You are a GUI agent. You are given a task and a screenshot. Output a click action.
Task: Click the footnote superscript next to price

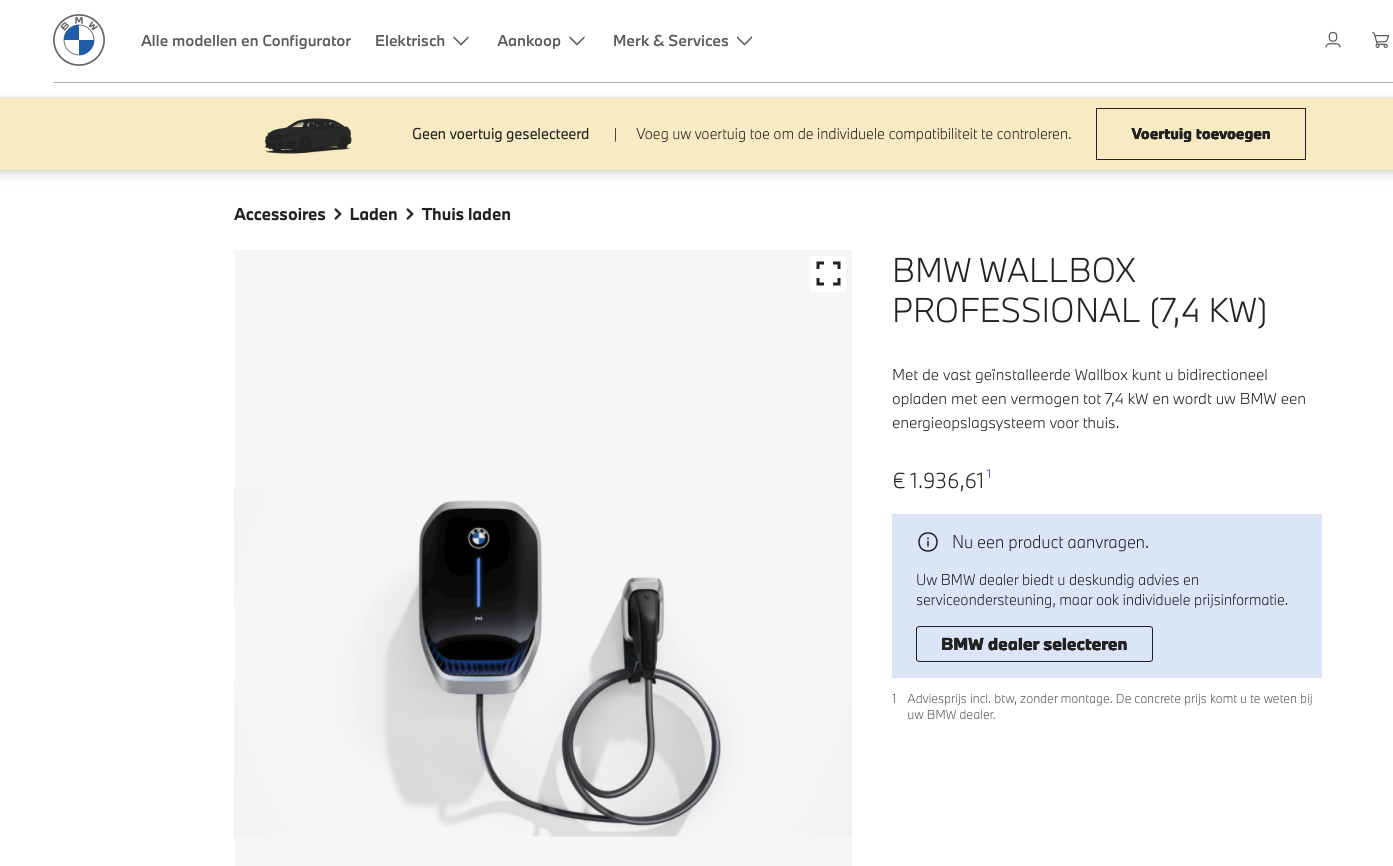(x=989, y=474)
